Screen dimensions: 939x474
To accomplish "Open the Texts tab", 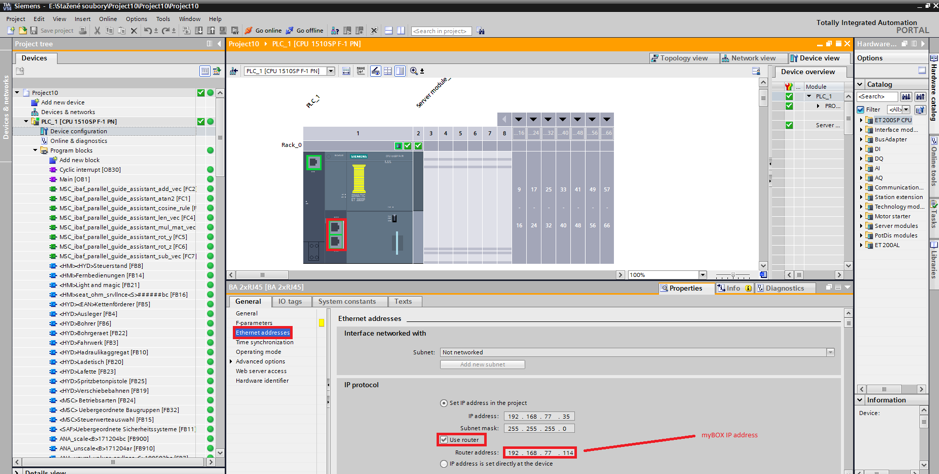I will [403, 302].
